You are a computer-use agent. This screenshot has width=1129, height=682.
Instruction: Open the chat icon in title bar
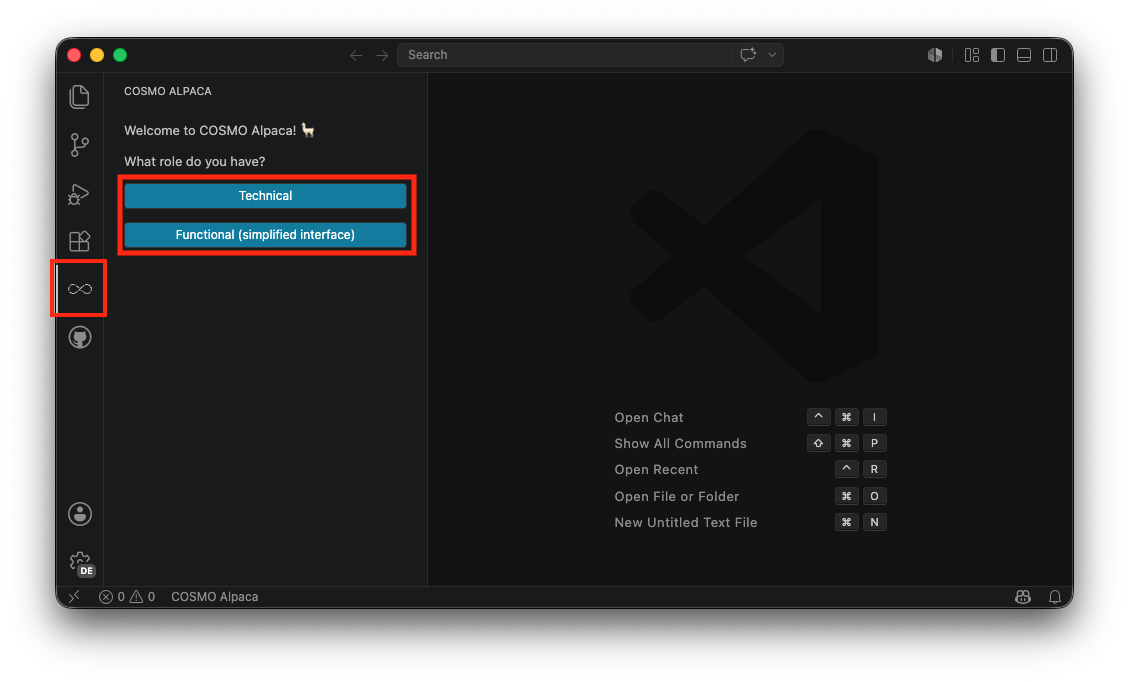pos(748,55)
